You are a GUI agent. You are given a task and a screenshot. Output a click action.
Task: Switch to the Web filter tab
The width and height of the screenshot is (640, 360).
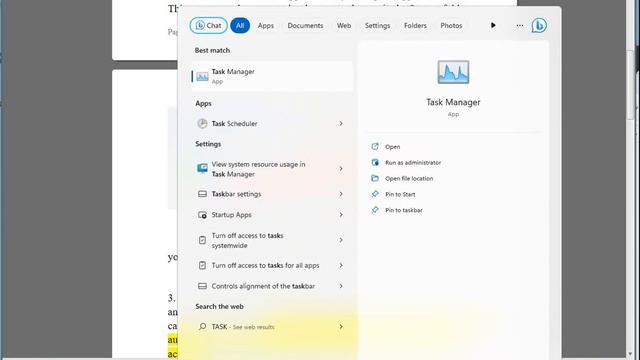tap(344, 25)
